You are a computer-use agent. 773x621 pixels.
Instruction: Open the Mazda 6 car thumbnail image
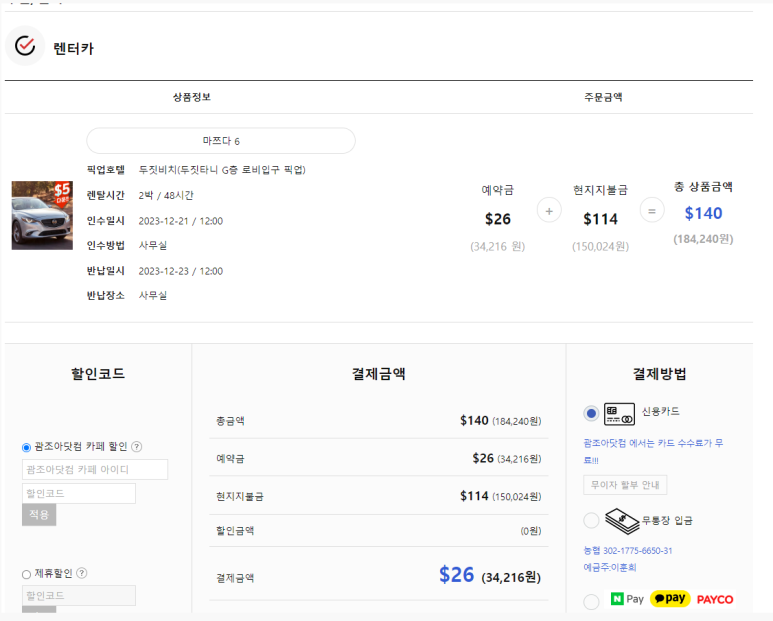click(42, 215)
